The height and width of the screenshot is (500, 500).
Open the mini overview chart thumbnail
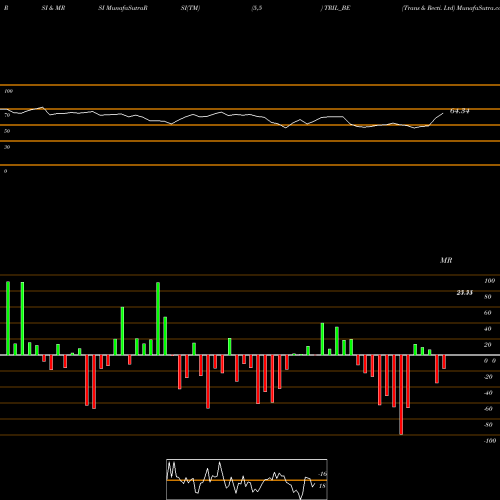(247, 479)
